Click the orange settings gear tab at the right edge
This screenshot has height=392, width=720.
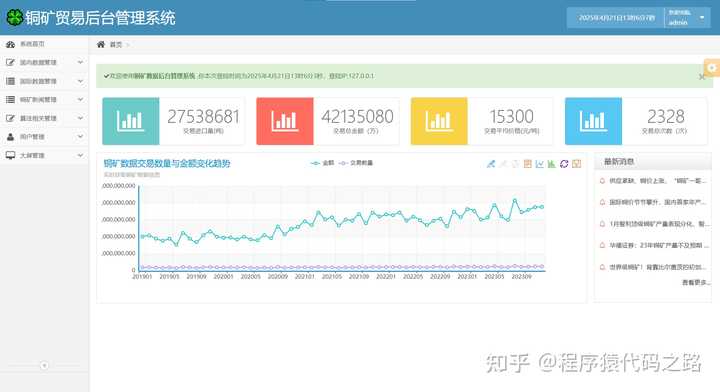712,68
